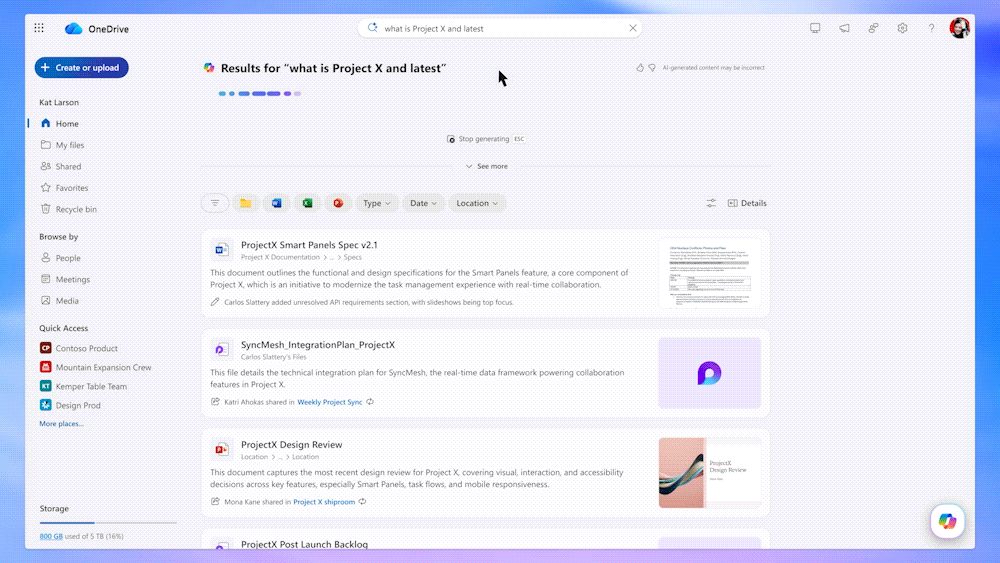Open the megaphone announcements icon

coord(844,28)
